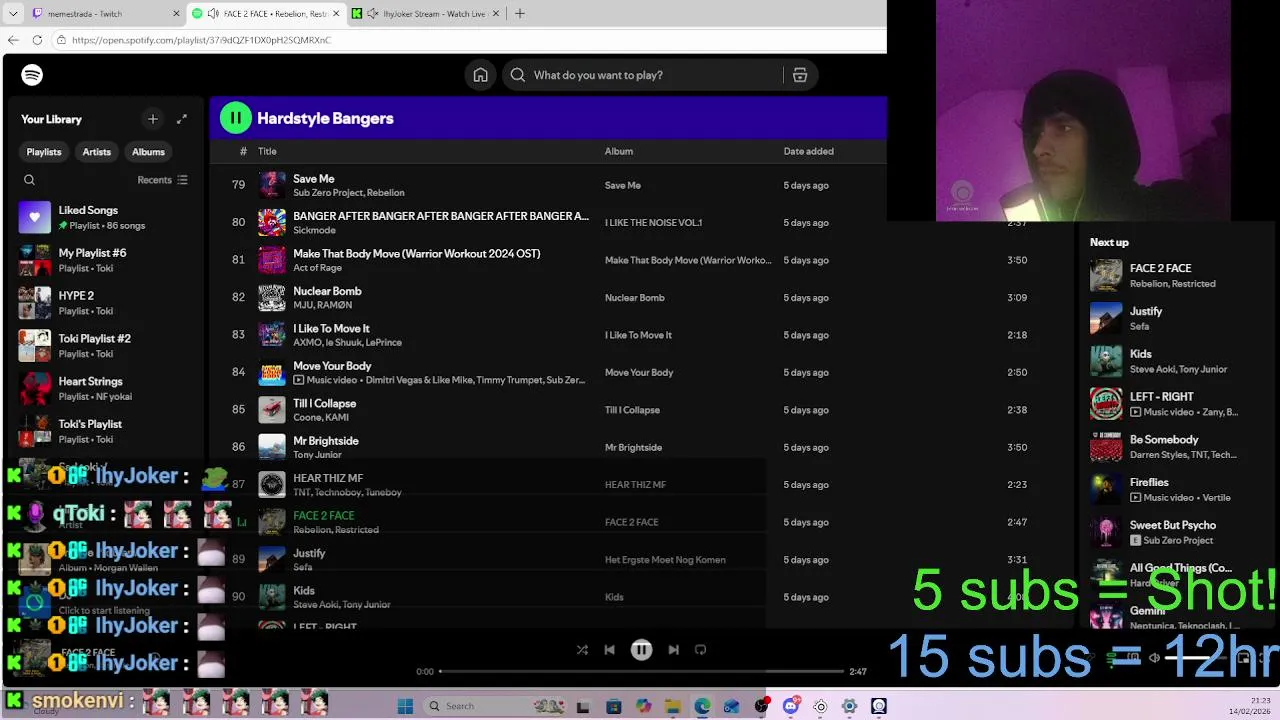Create new playlist with plus icon

(153, 119)
